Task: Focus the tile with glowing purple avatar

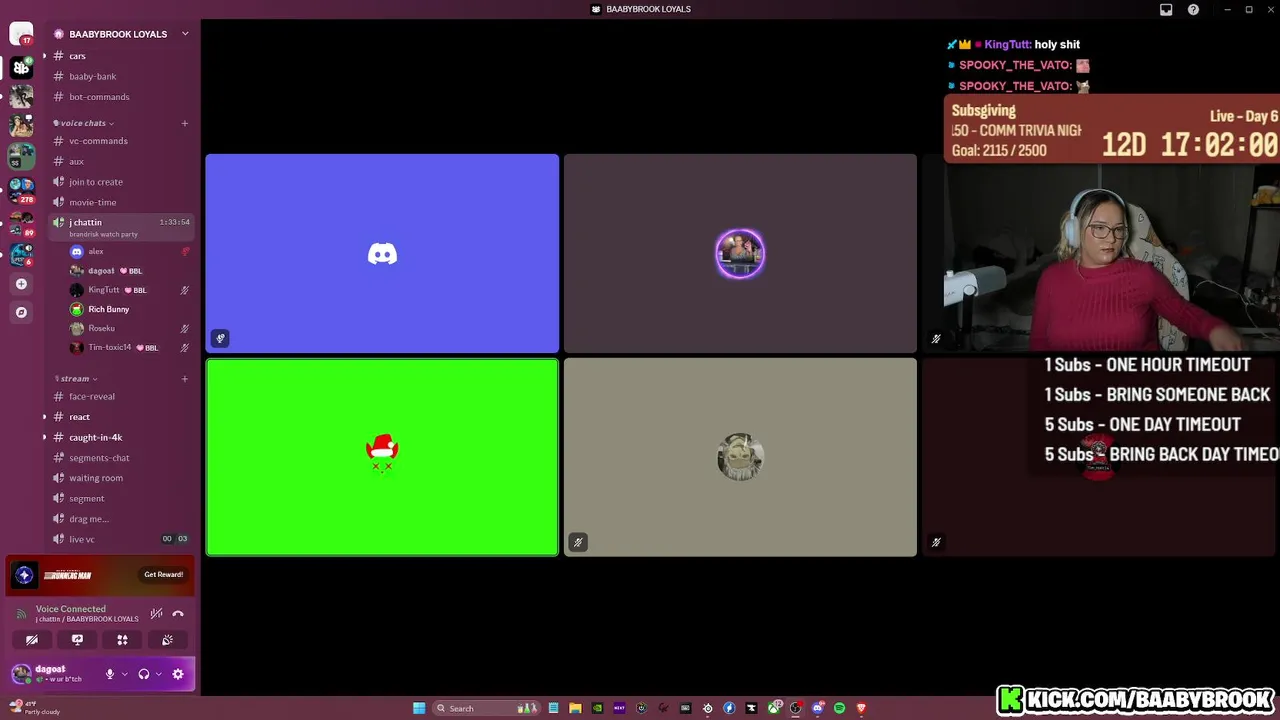Action: coord(740,253)
